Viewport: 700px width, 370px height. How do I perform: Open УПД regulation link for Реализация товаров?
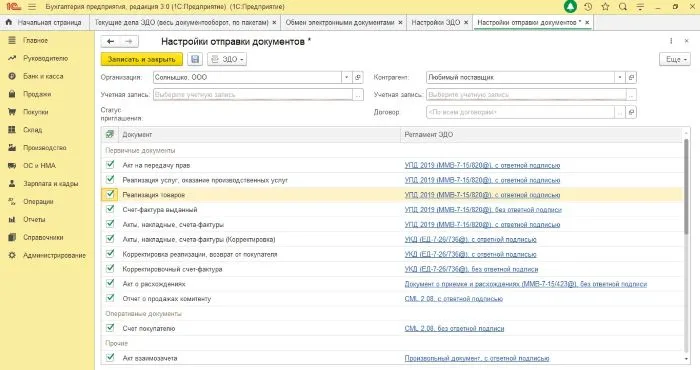click(482, 195)
